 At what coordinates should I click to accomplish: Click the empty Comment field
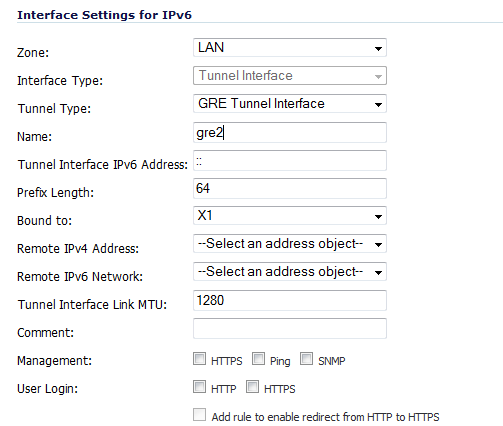290,328
